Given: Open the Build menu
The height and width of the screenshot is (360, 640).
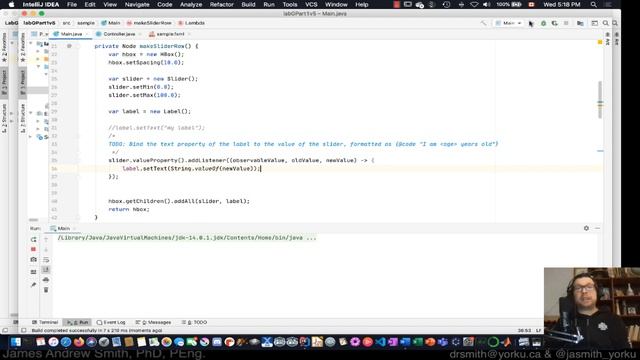Looking at the screenshot, I should [x=248, y=4].
